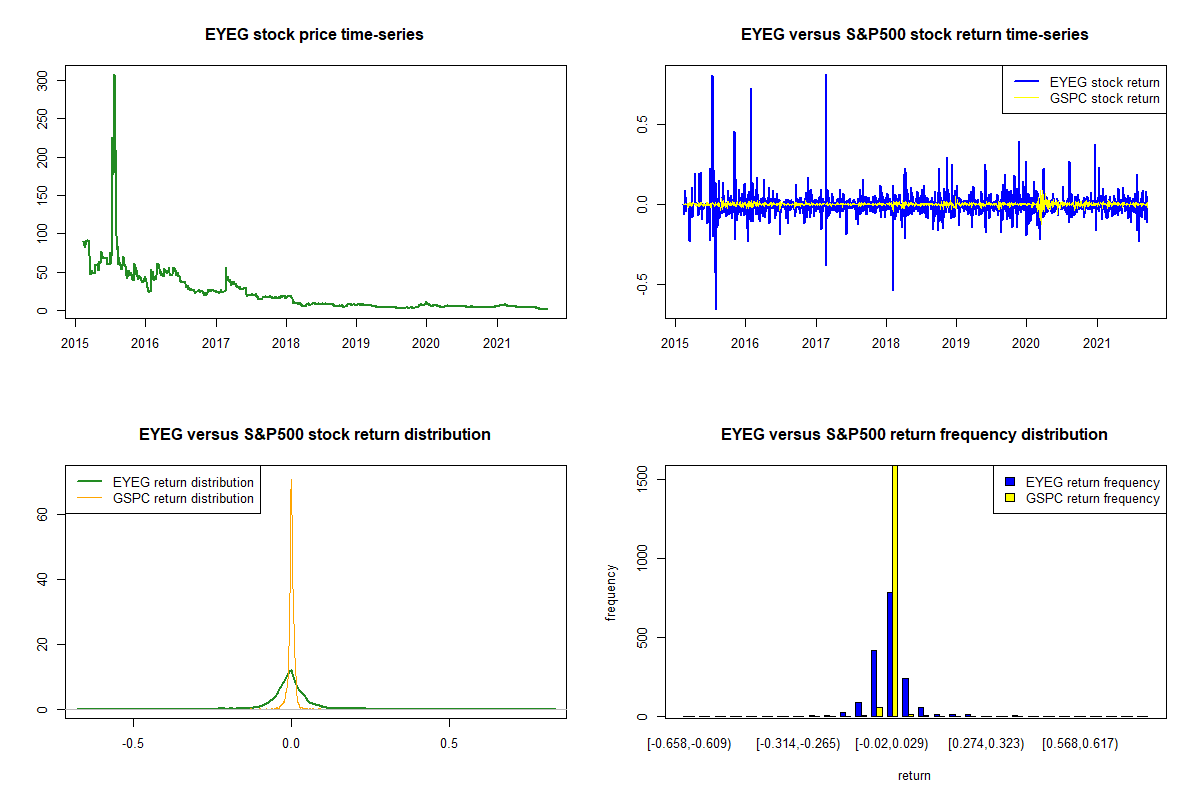Click the peak of the EYEG price spike

coord(114,76)
